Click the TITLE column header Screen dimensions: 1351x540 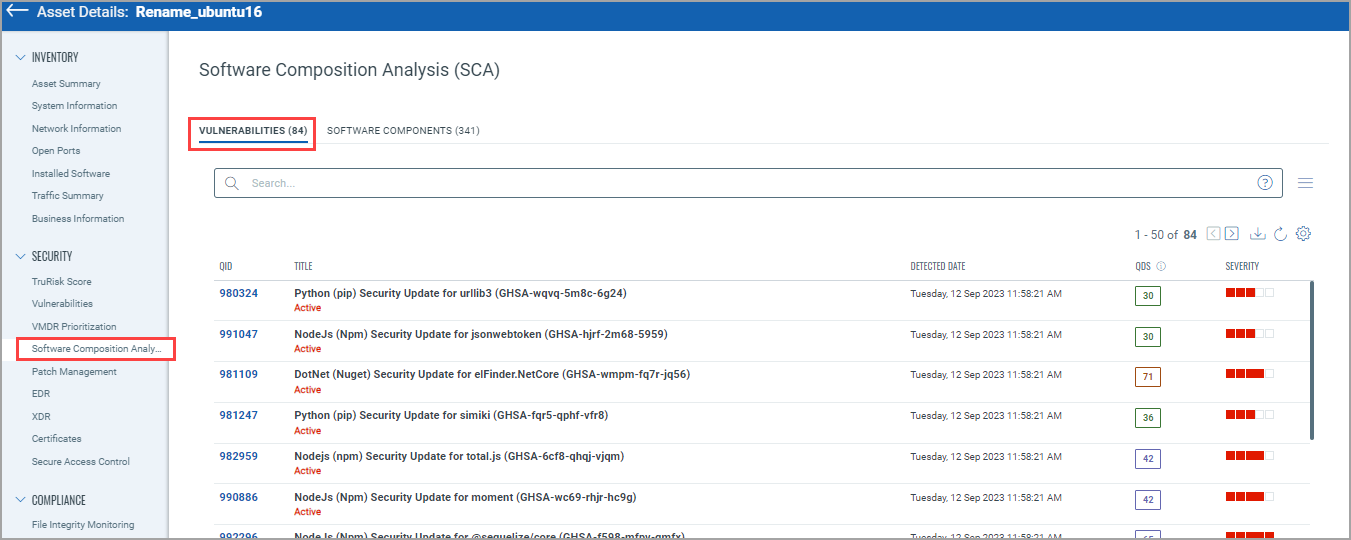303,267
